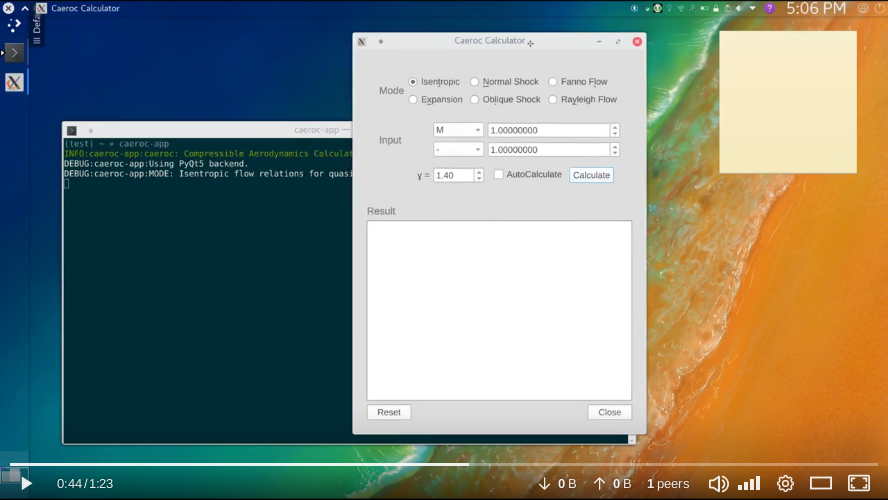Click the terminal icon in the caeroc-app window titlebar

point(72,130)
